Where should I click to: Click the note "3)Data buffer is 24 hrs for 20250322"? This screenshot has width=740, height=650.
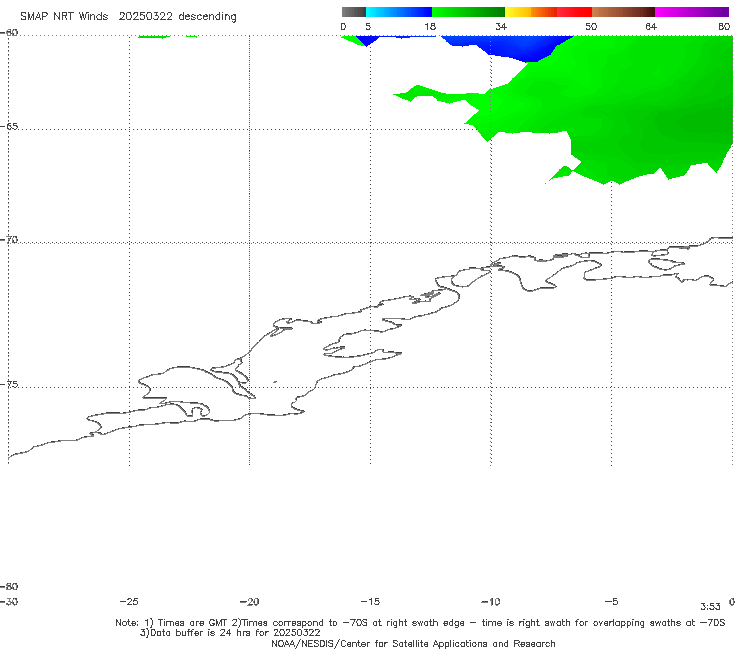[x=230, y=633]
